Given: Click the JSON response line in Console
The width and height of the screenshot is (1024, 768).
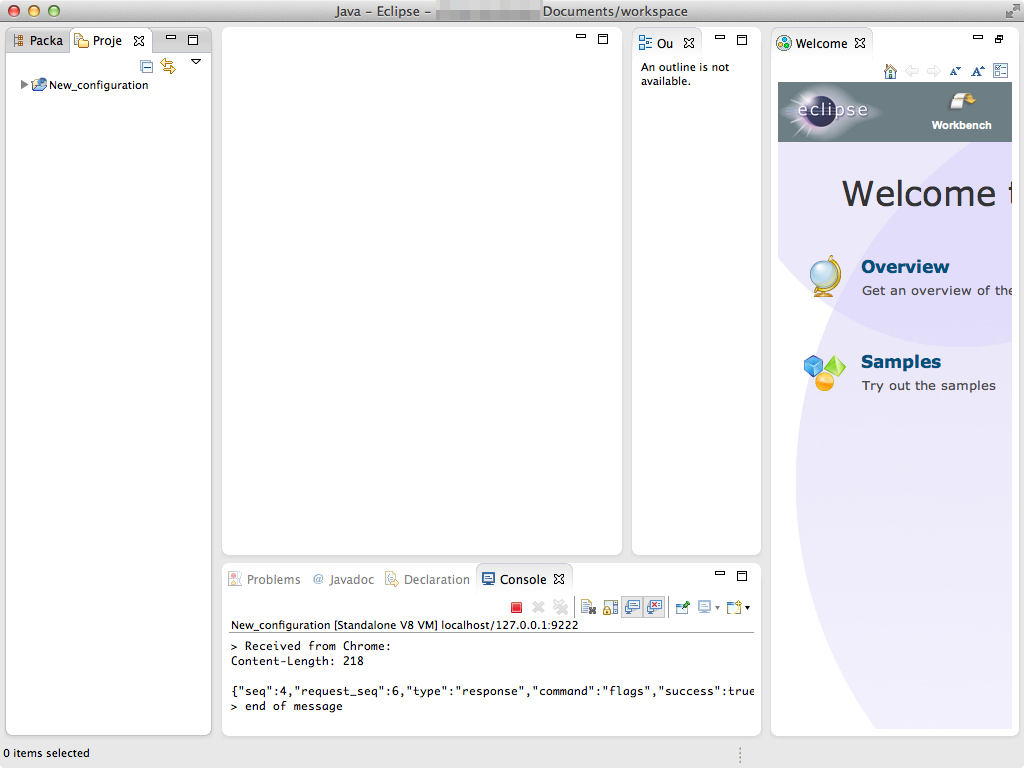Looking at the screenshot, I should pyautogui.click(x=492, y=691).
